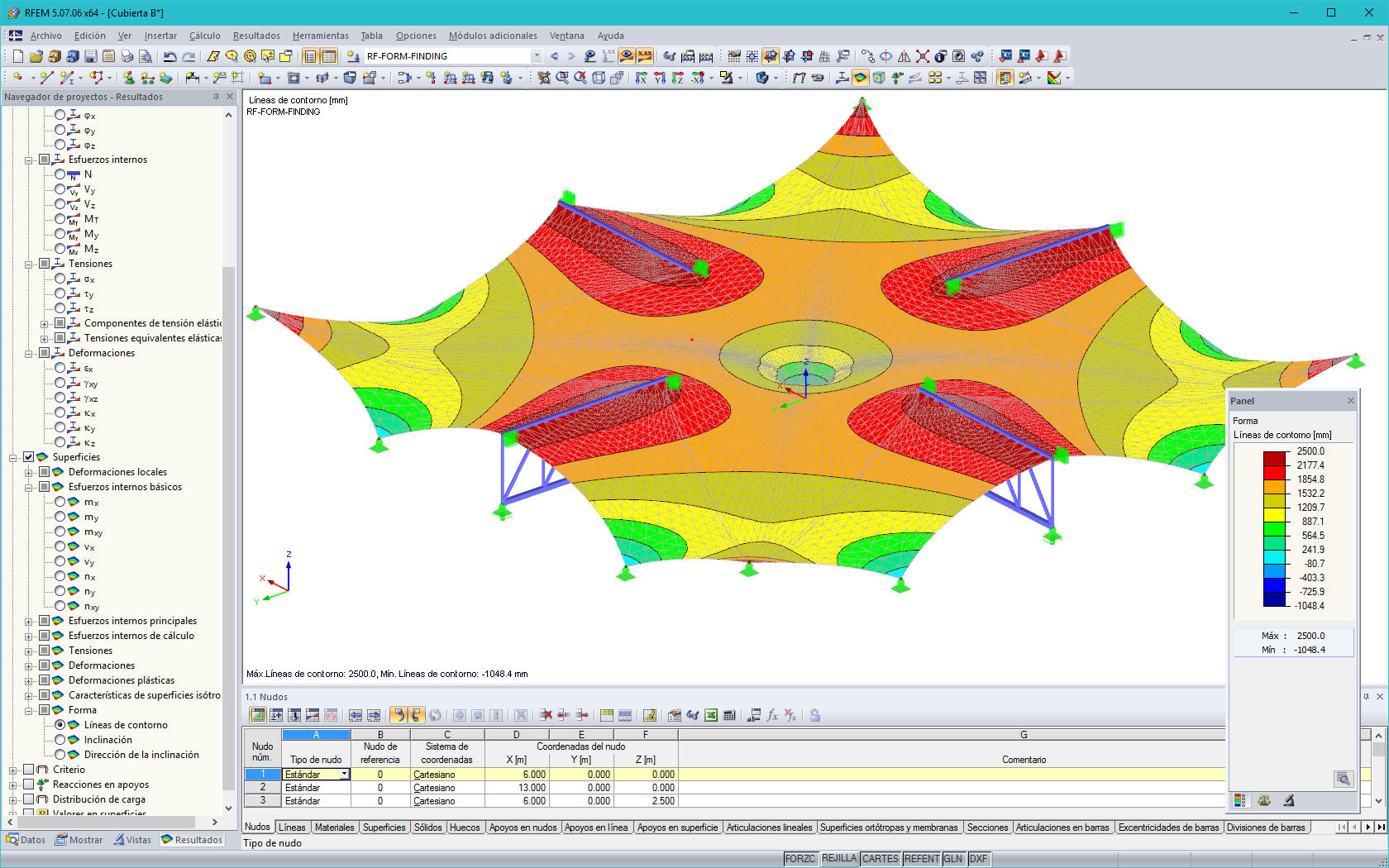
Task: Go to previous load case arrow
Action: [x=554, y=56]
